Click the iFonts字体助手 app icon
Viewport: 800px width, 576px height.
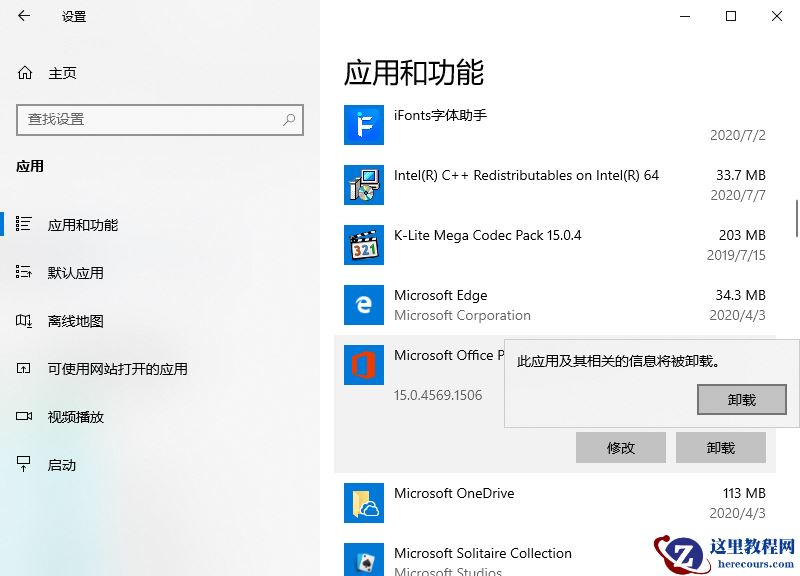pyautogui.click(x=363, y=125)
